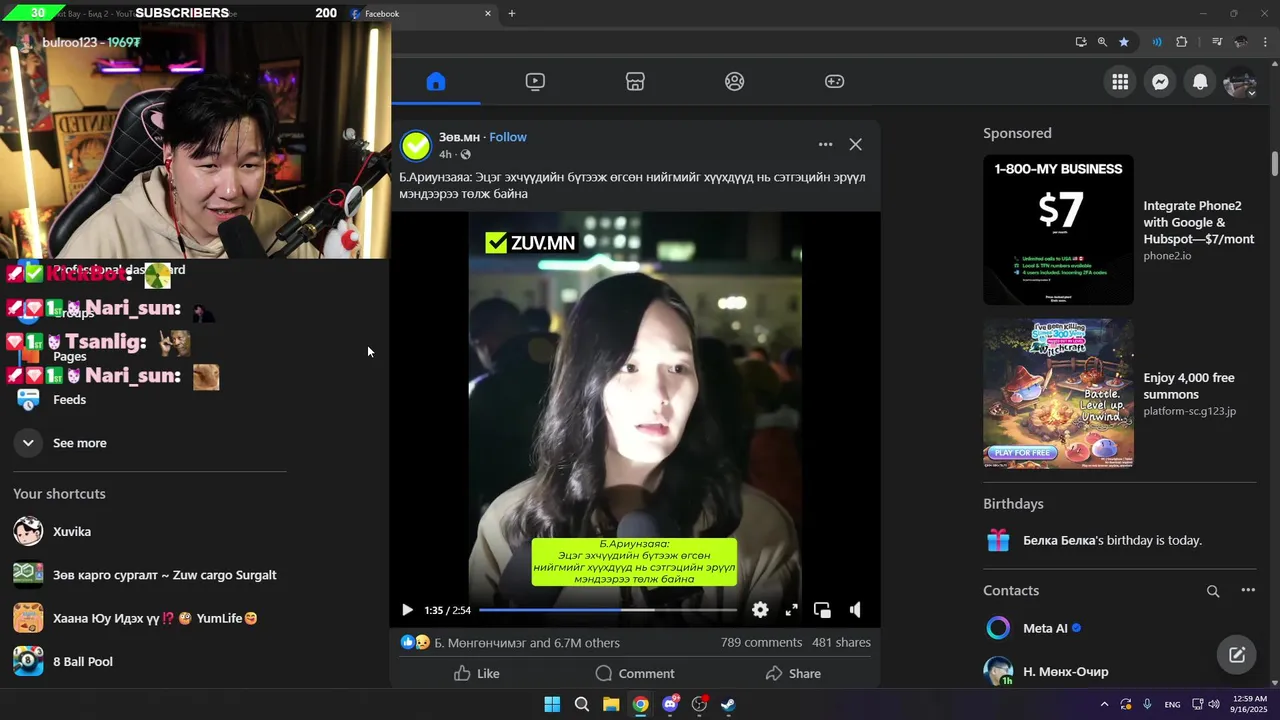Open the Facebook menu grid icon
Viewport: 1280px width, 720px height.
pos(1120,82)
